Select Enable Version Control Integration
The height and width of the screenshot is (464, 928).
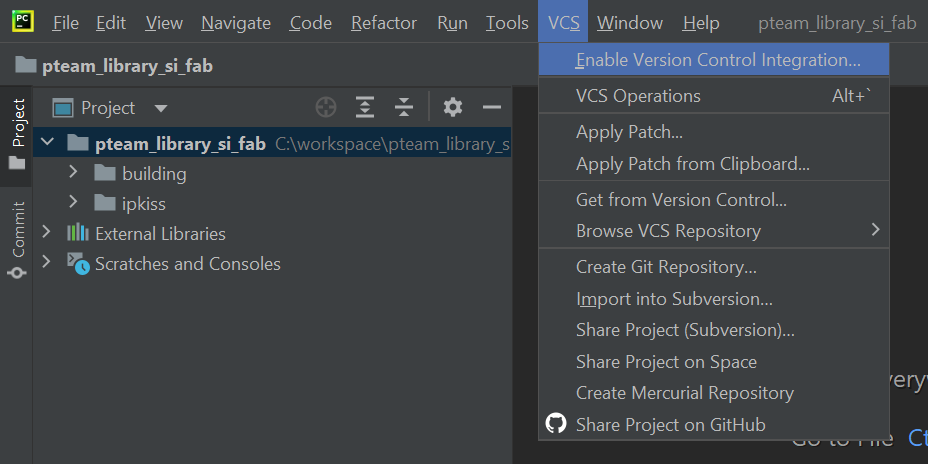[717, 60]
